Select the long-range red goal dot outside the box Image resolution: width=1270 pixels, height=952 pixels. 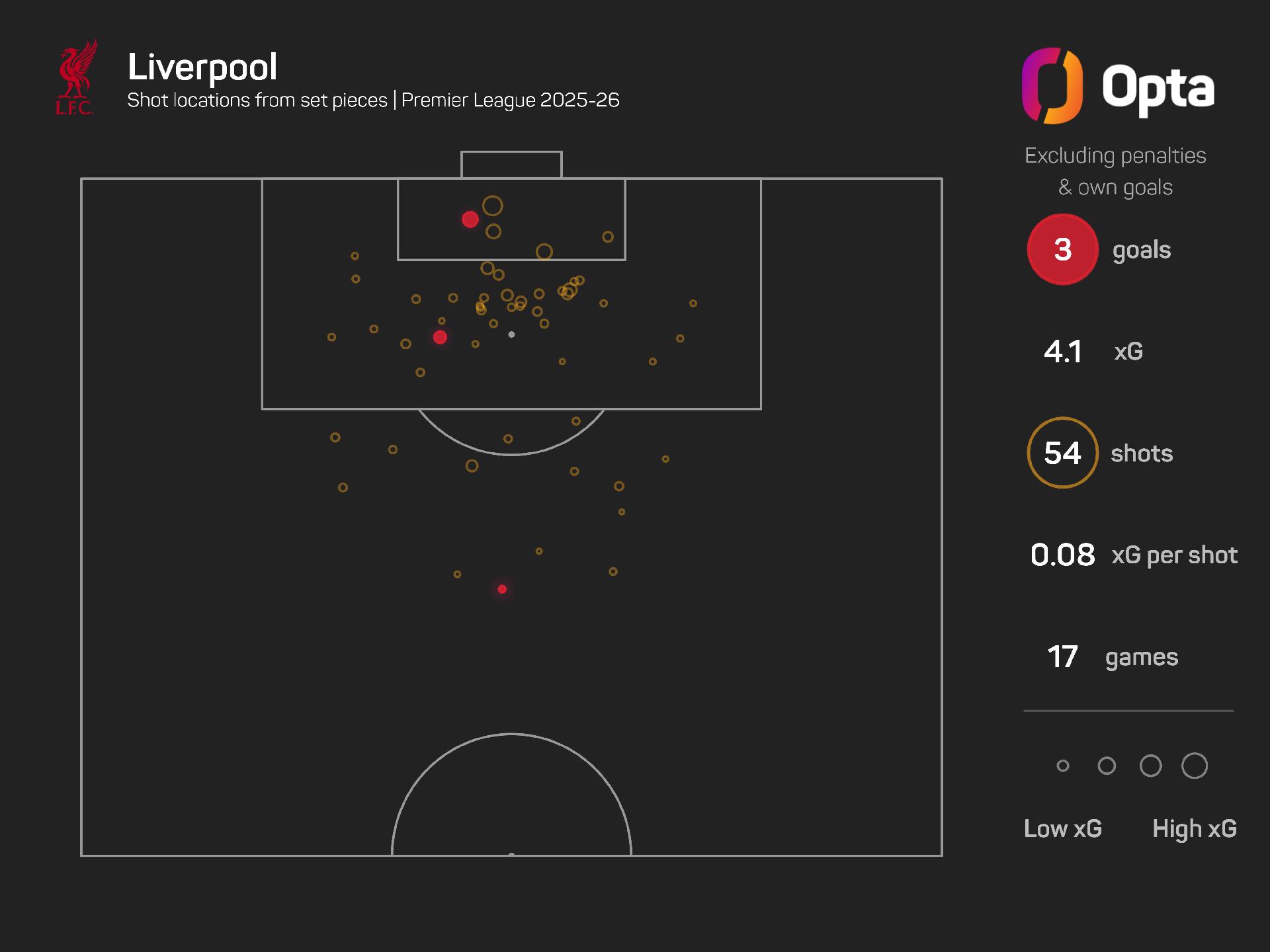[502, 589]
